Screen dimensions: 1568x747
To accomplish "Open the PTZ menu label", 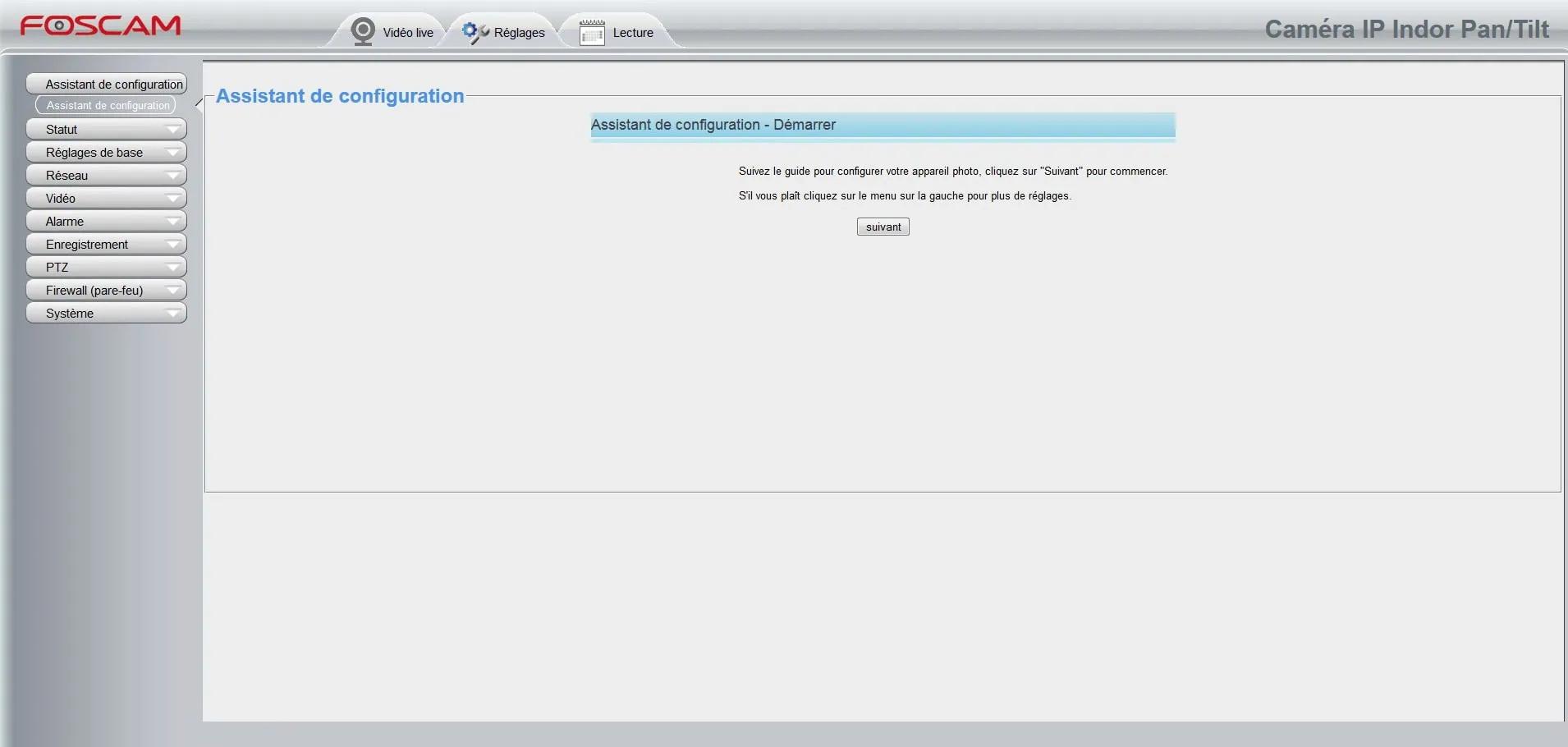I will (57, 268).
